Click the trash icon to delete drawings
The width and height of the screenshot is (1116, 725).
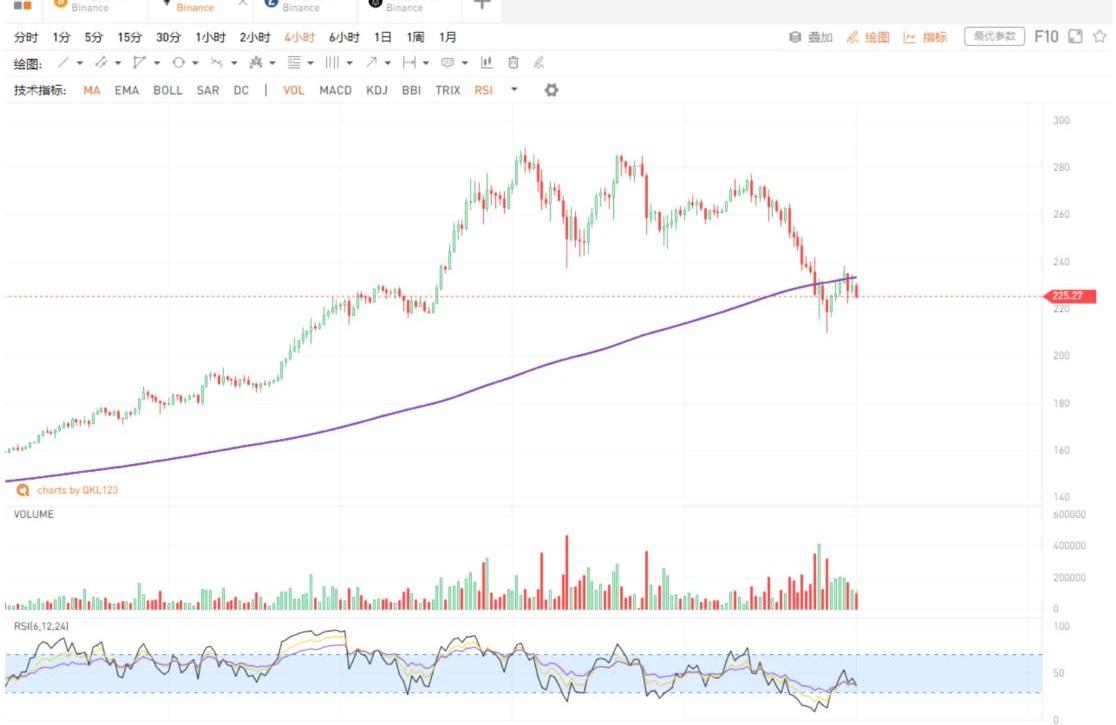pyautogui.click(x=513, y=63)
